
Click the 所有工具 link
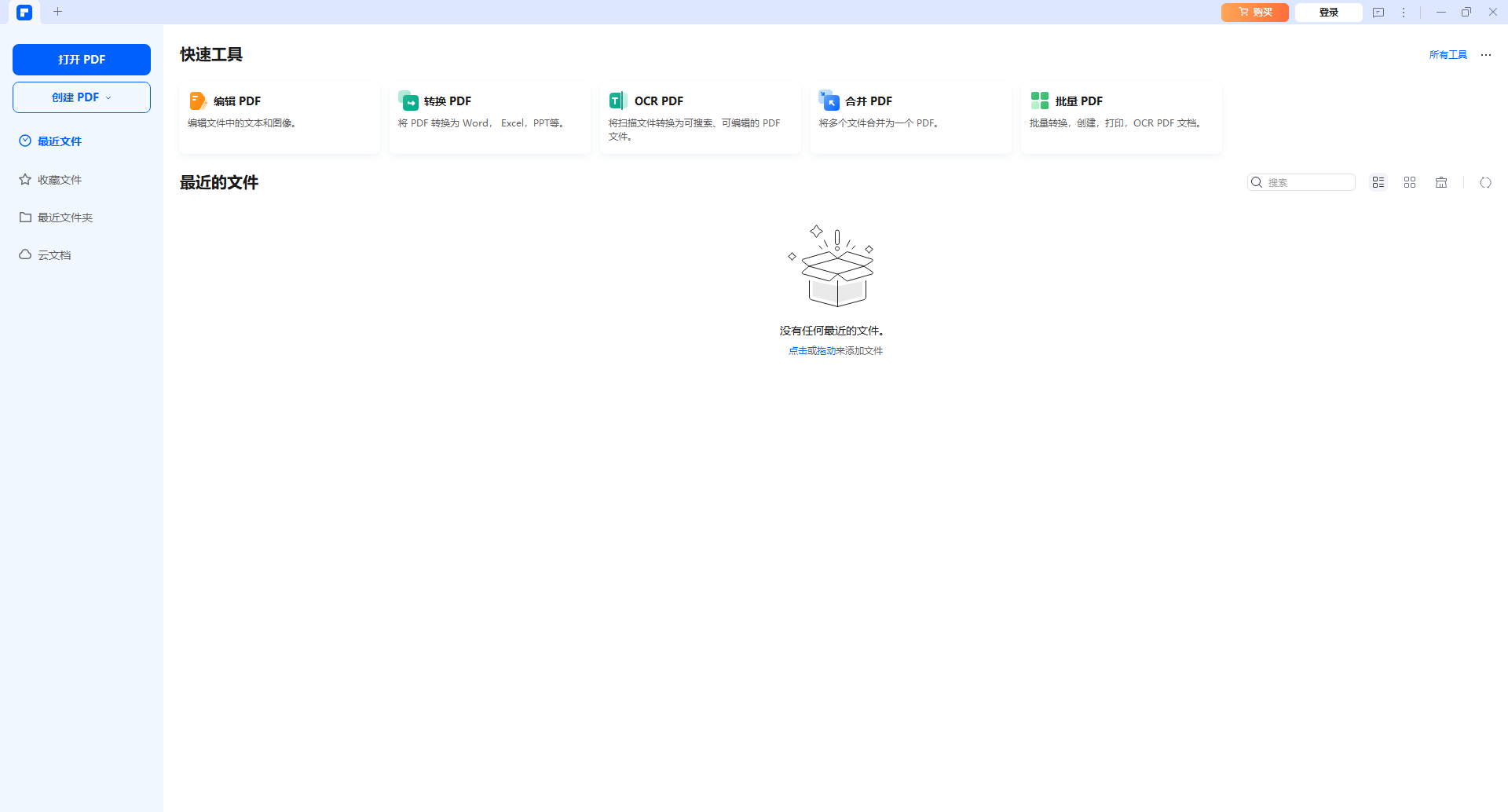pyautogui.click(x=1448, y=55)
